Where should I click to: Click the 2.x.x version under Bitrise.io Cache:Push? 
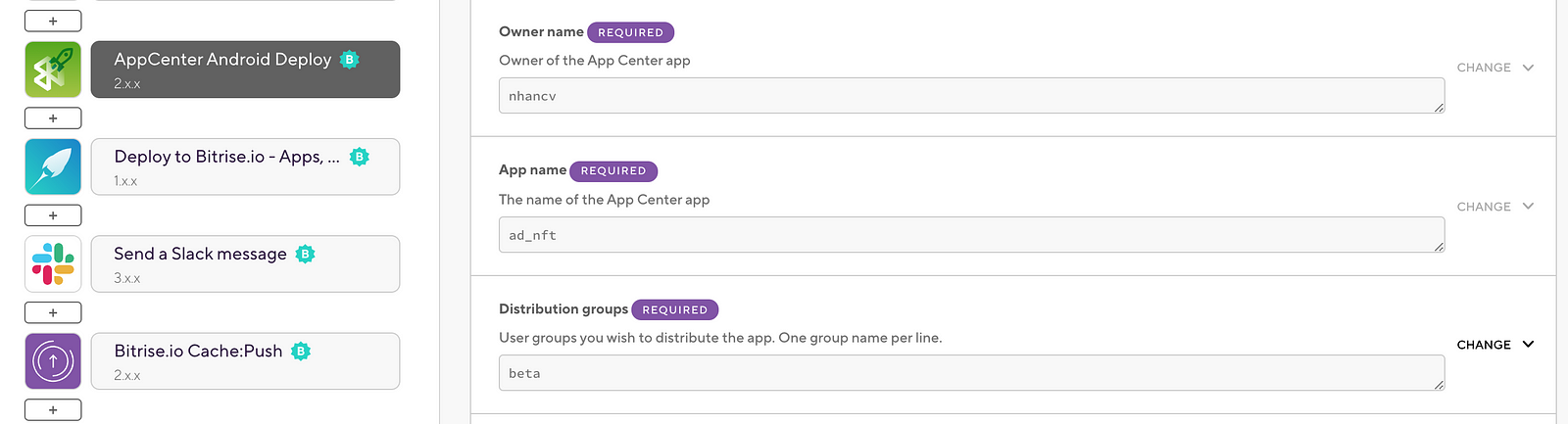point(127,375)
